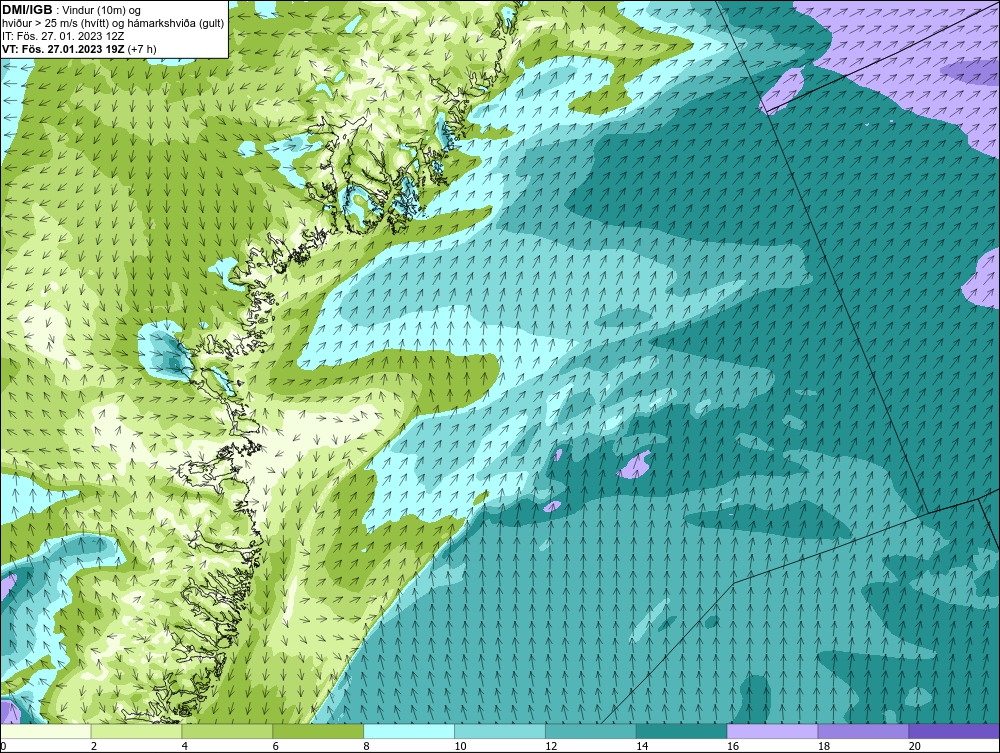
Task: Click the legend scale label '20'
Action: click(x=915, y=746)
